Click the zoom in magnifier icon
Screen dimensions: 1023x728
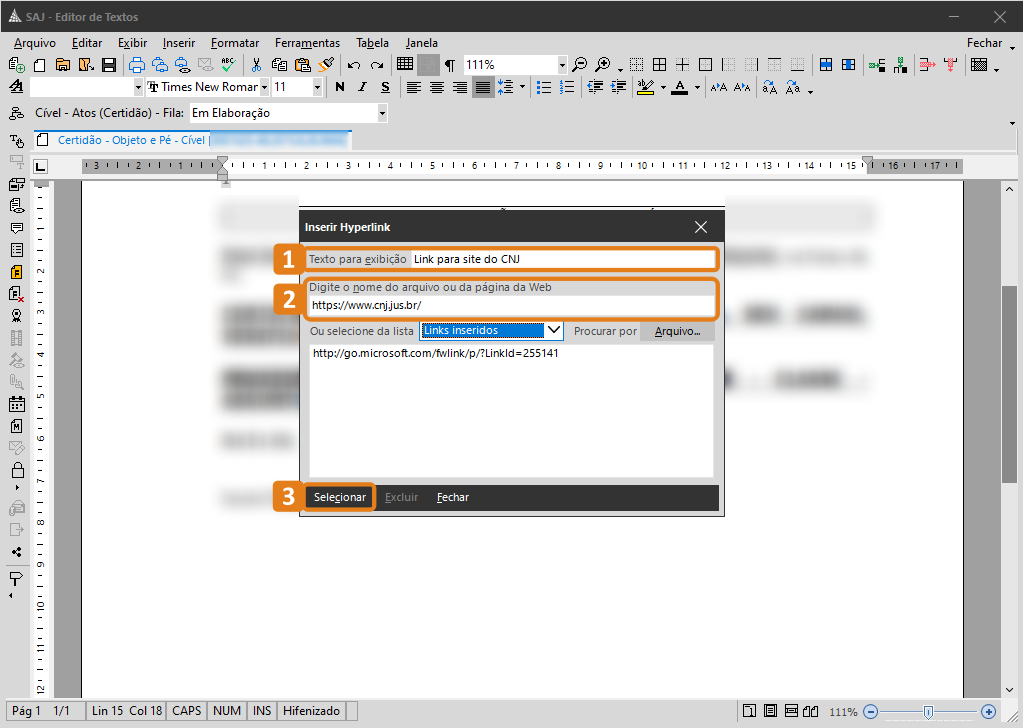tap(602, 65)
